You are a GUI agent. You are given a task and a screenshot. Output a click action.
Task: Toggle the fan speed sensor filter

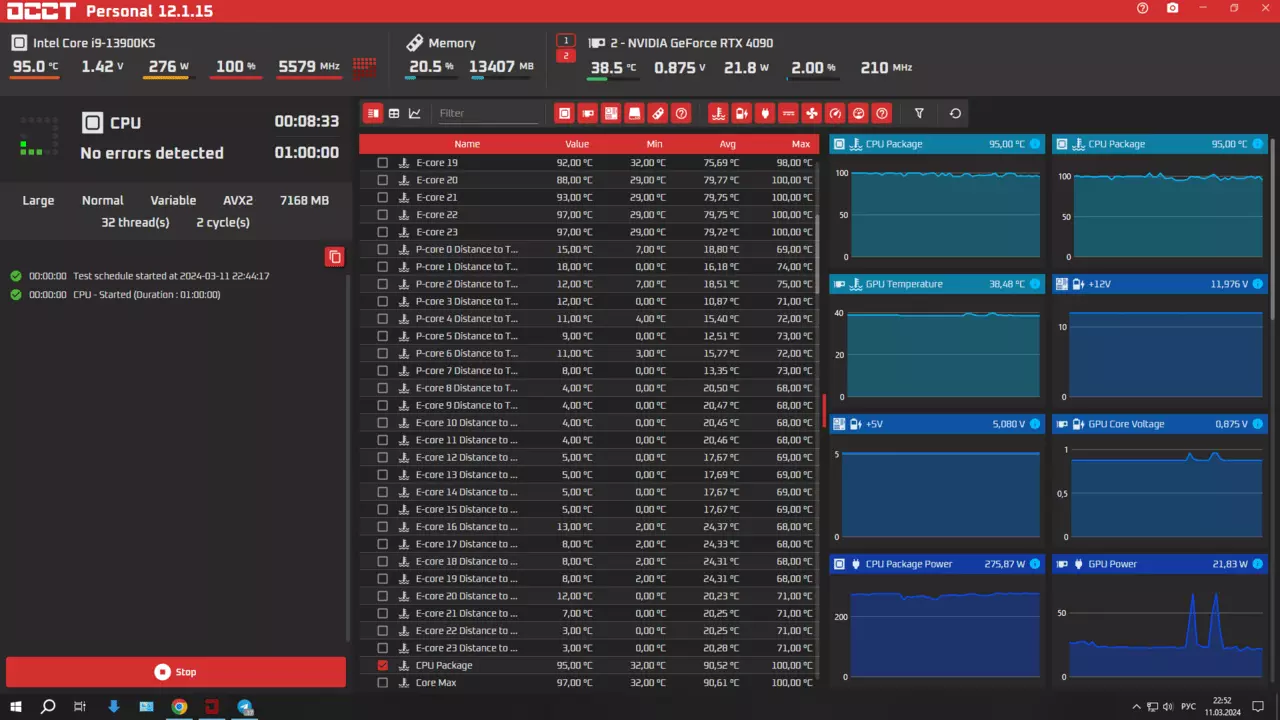coord(811,113)
